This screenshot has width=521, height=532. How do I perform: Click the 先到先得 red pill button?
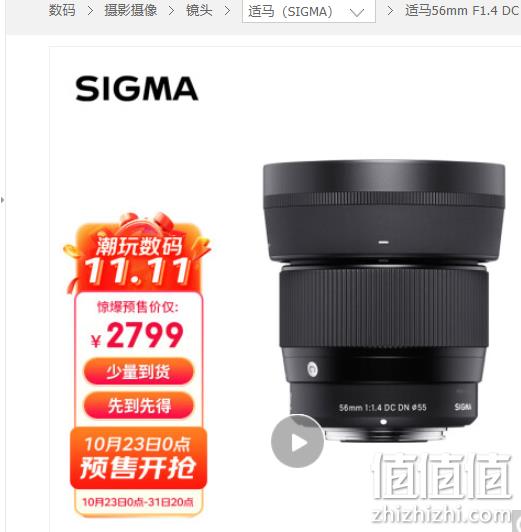pos(139,405)
